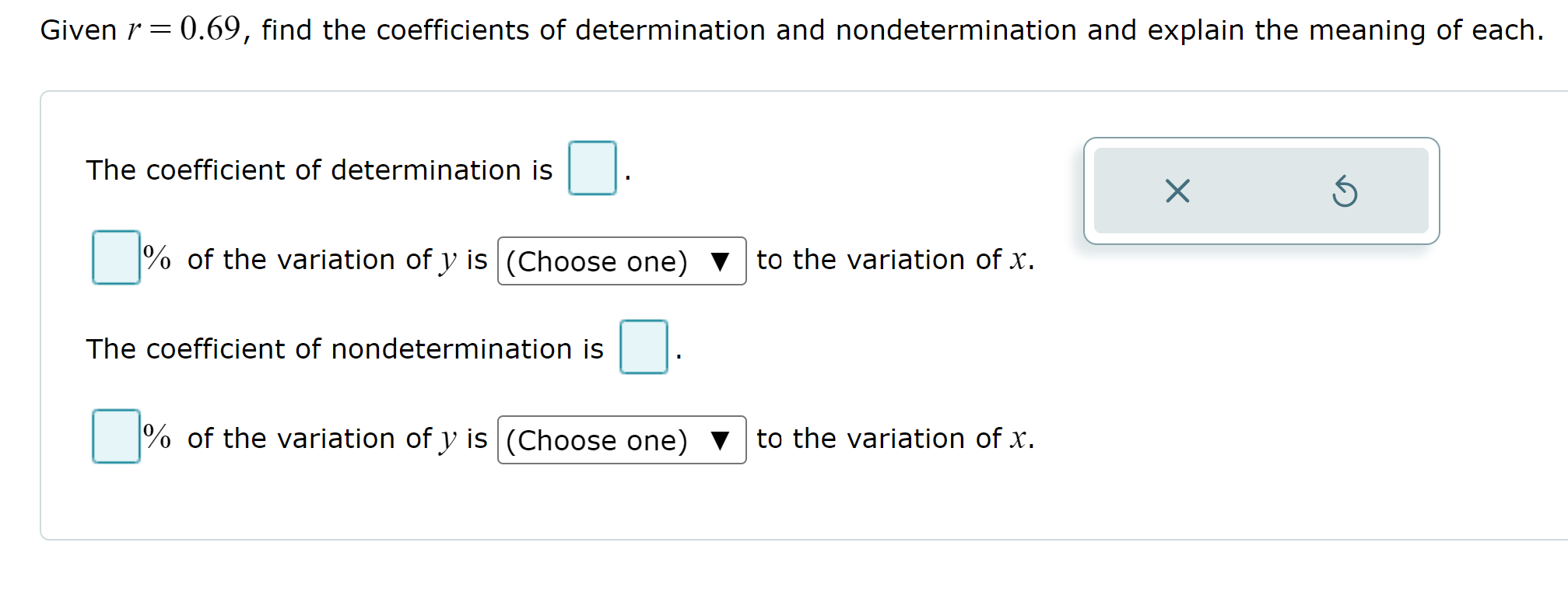Click inside the empty box after determination is
Viewport: 1568px width, 595px height.
(592, 169)
